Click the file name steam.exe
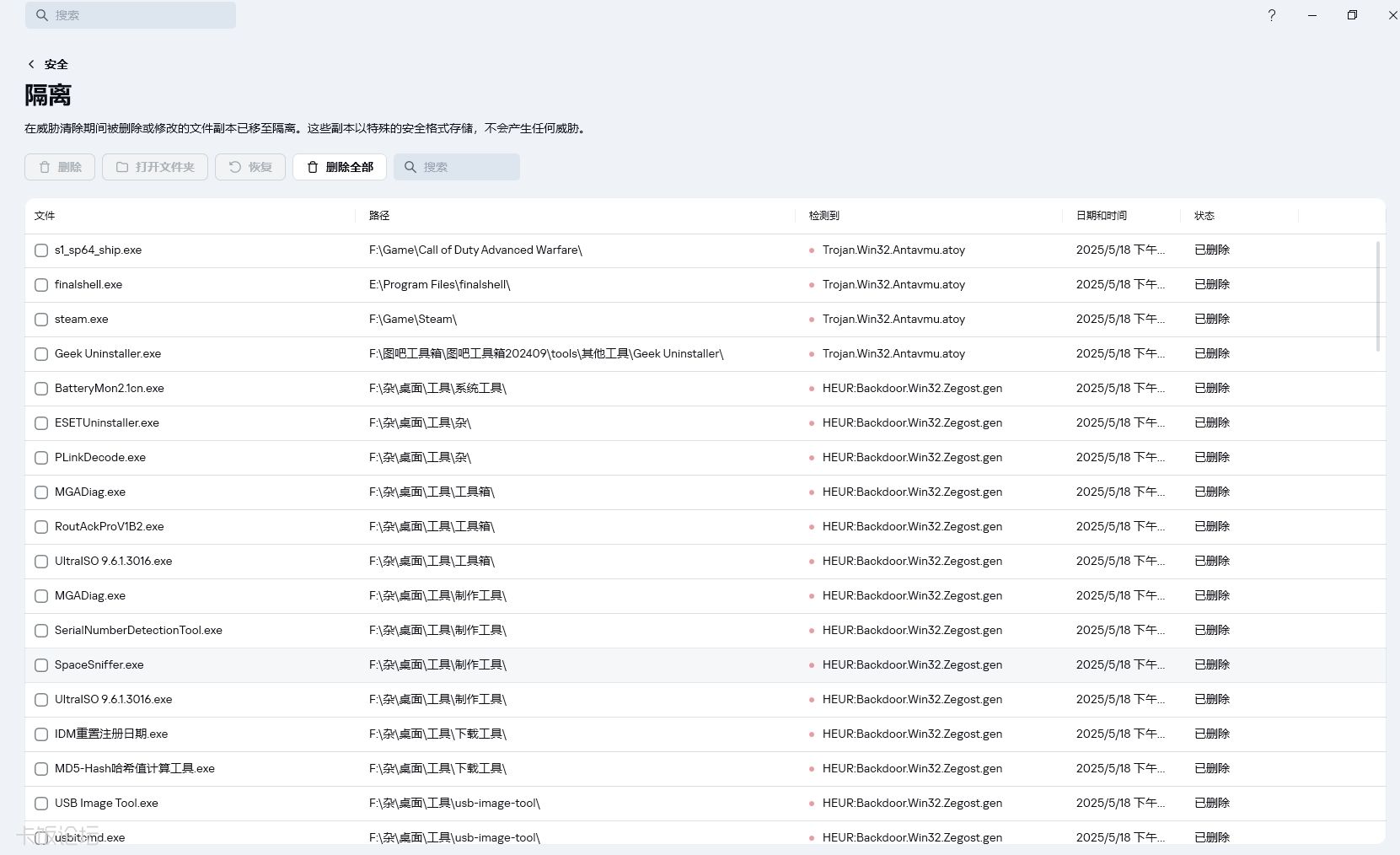The image size is (1400, 855). (82, 320)
